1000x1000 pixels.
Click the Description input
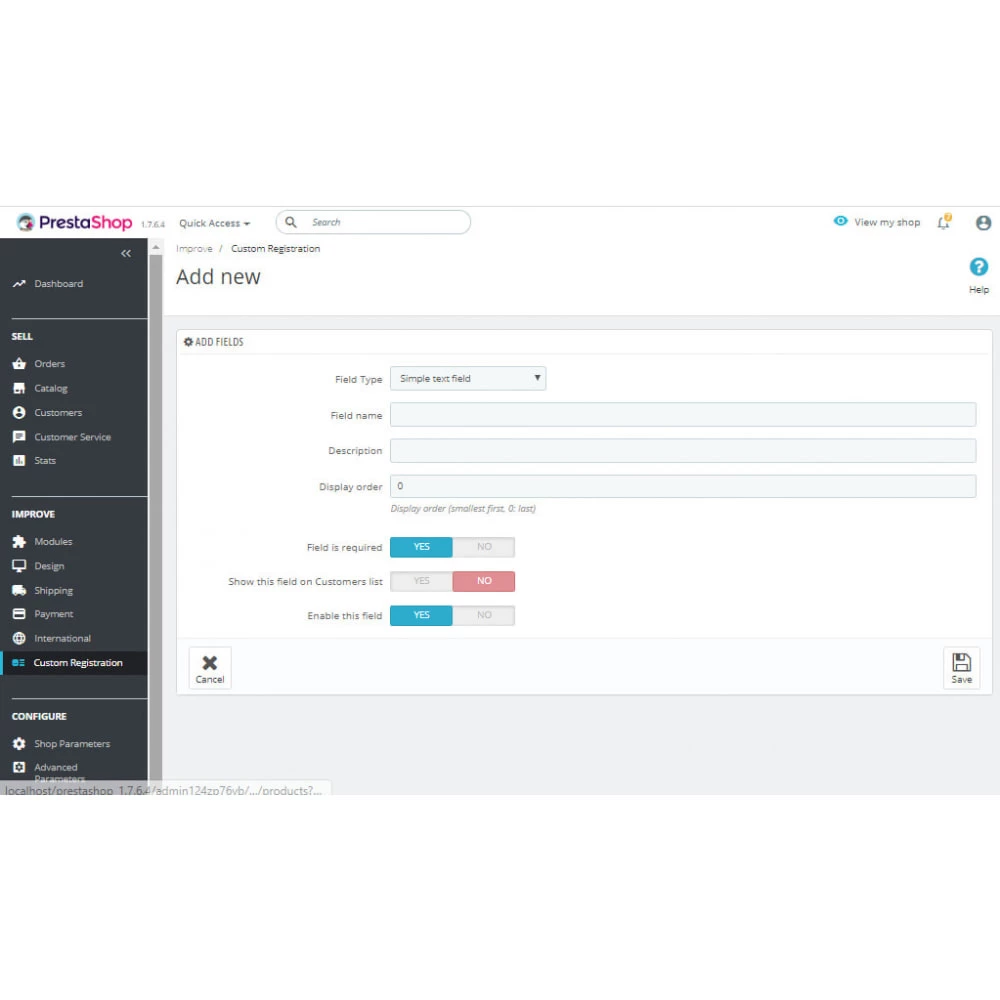point(683,450)
